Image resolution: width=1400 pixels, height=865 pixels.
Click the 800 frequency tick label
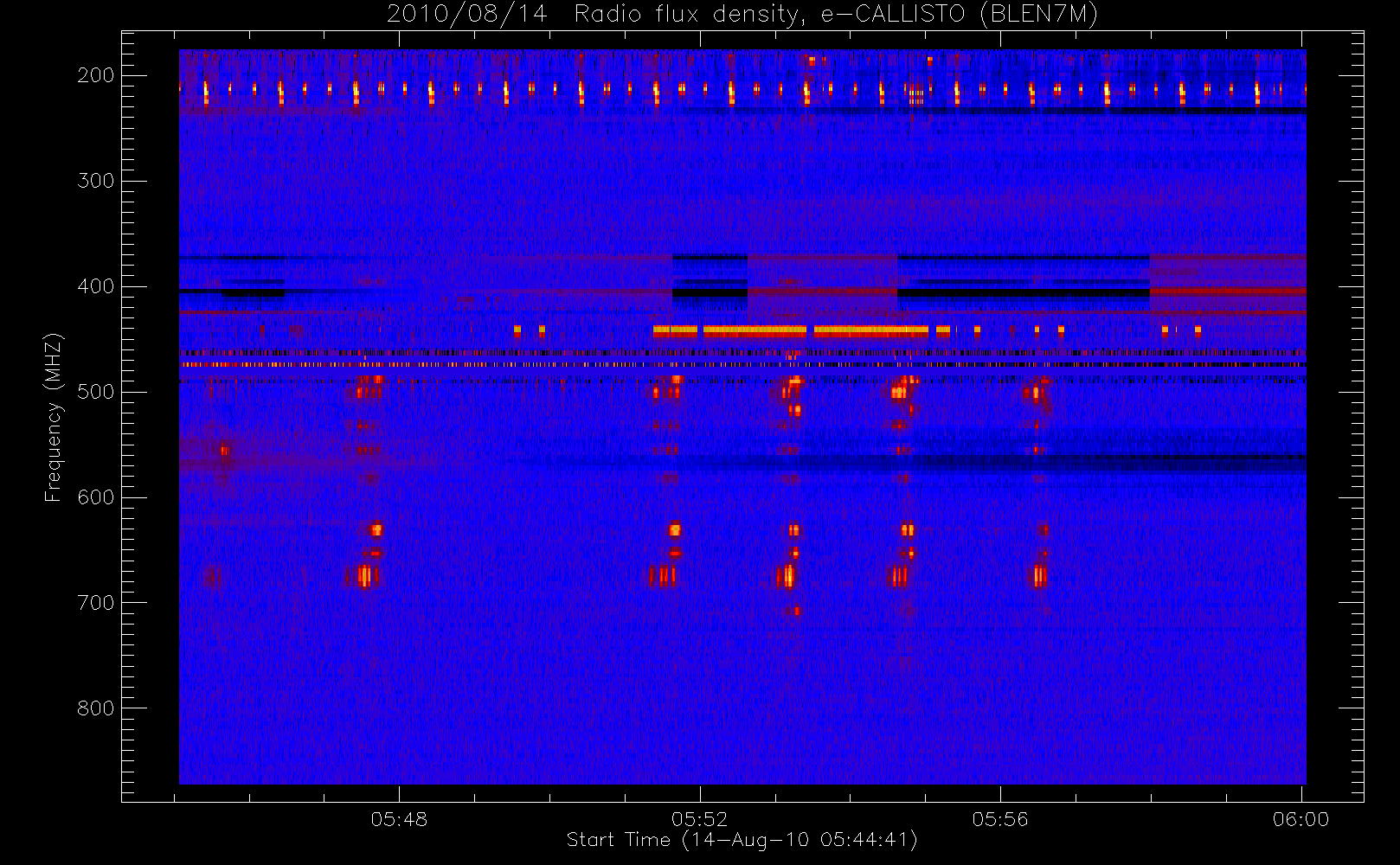coord(96,708)
